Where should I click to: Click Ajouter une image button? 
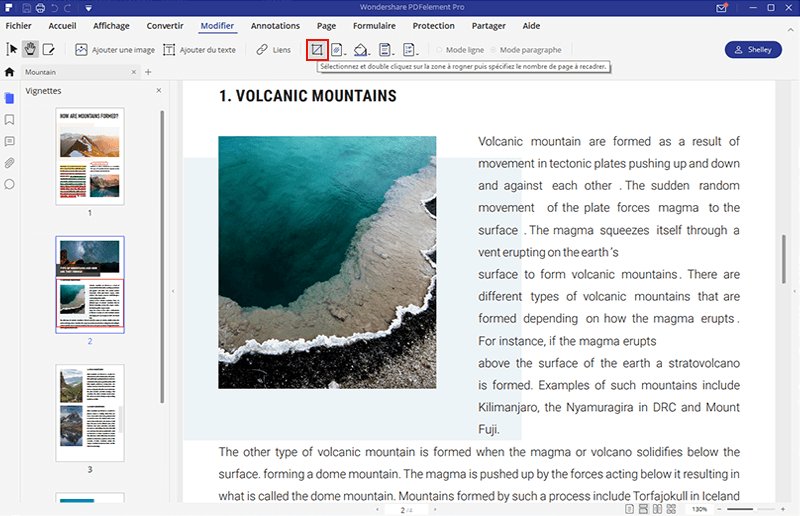point(115,49)
